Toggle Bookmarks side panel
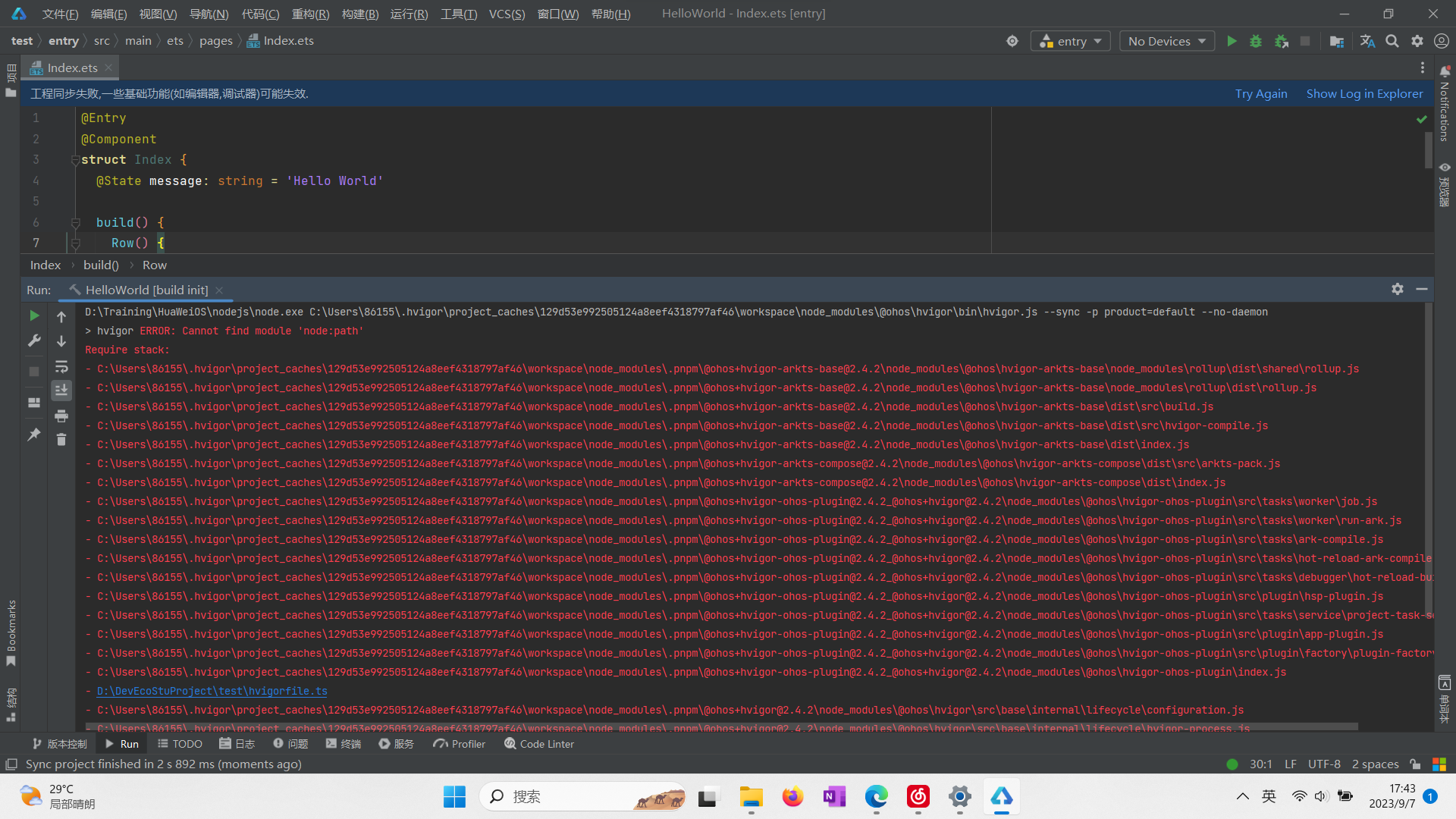This screenshot has height=819, width=1456. [11, 633]
